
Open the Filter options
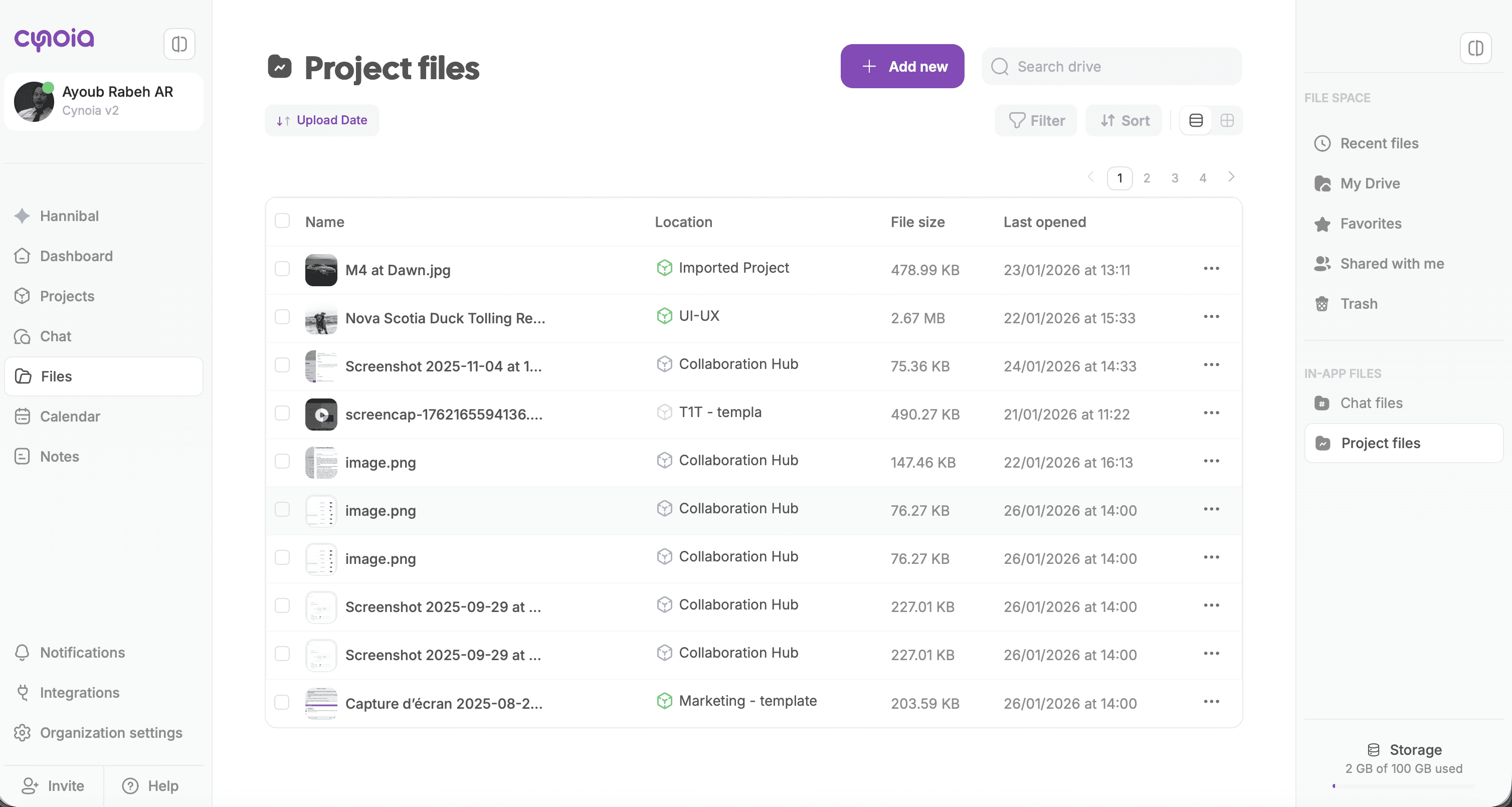(1036, 120)
